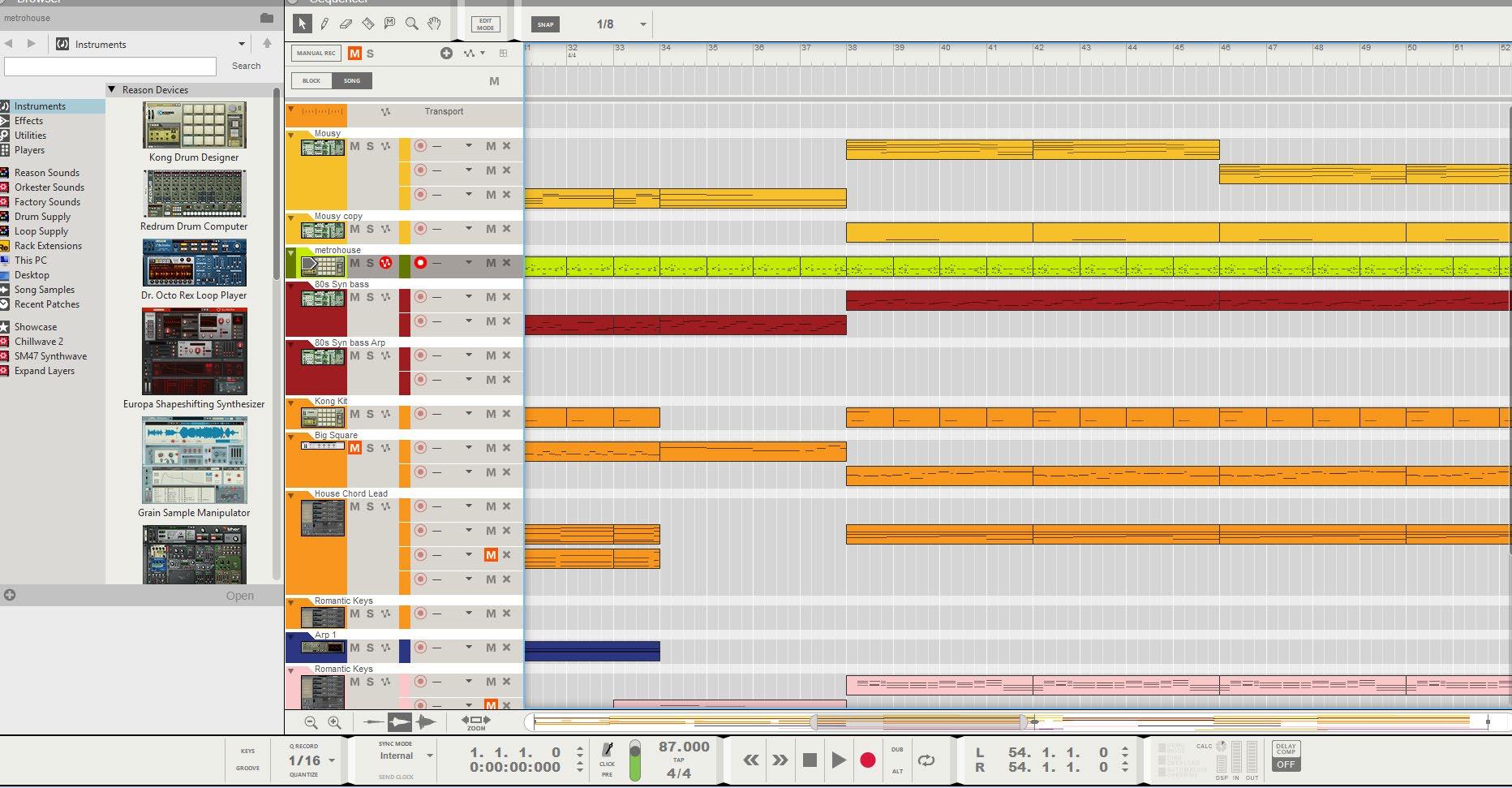This screenshot has width=1512, height=788.
Task: Click the browser folder icon
Action: pos(267,18)
